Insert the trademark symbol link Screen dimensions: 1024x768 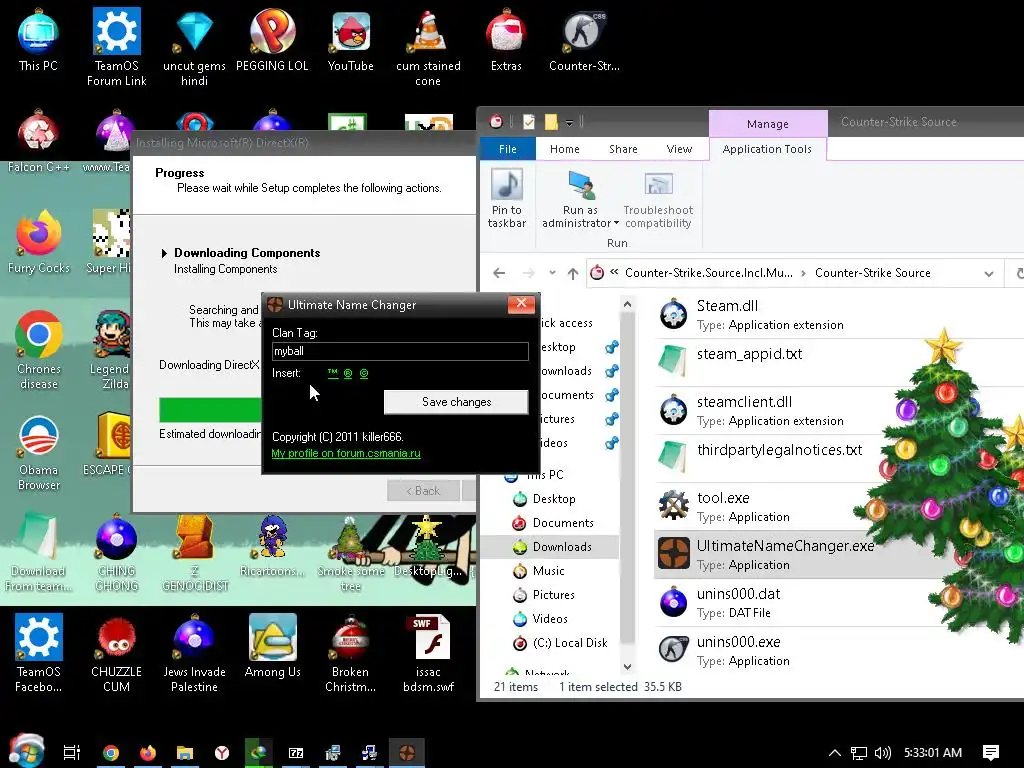[333, 374]
